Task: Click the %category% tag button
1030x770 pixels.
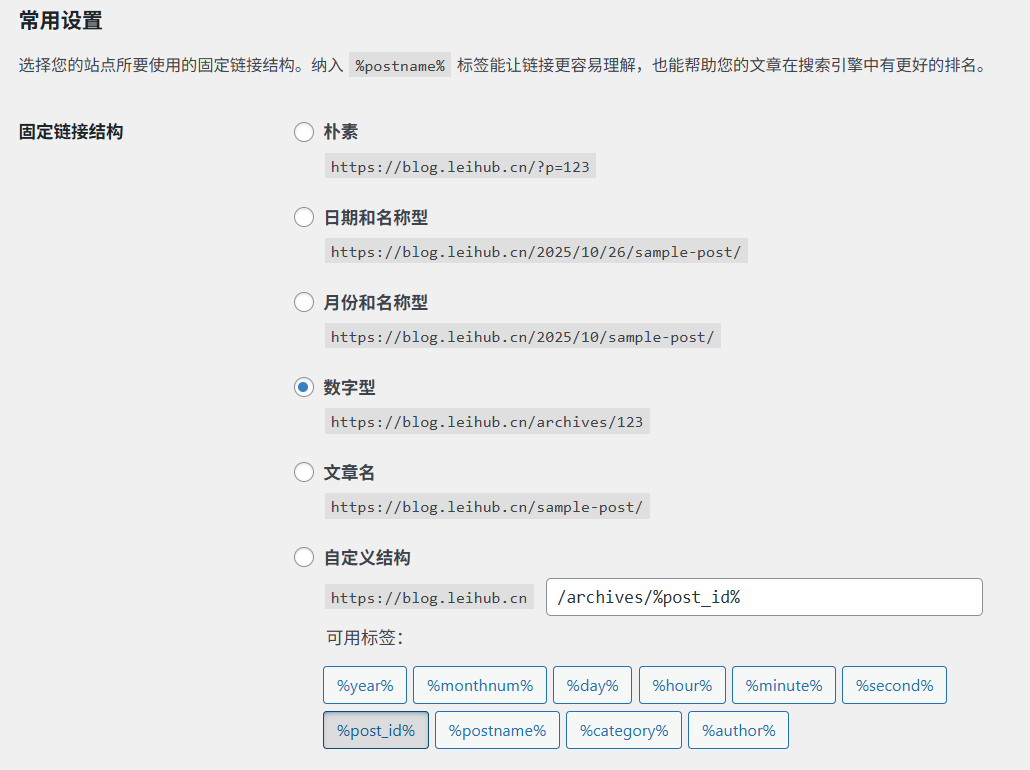Action: (x=624, y=730)
